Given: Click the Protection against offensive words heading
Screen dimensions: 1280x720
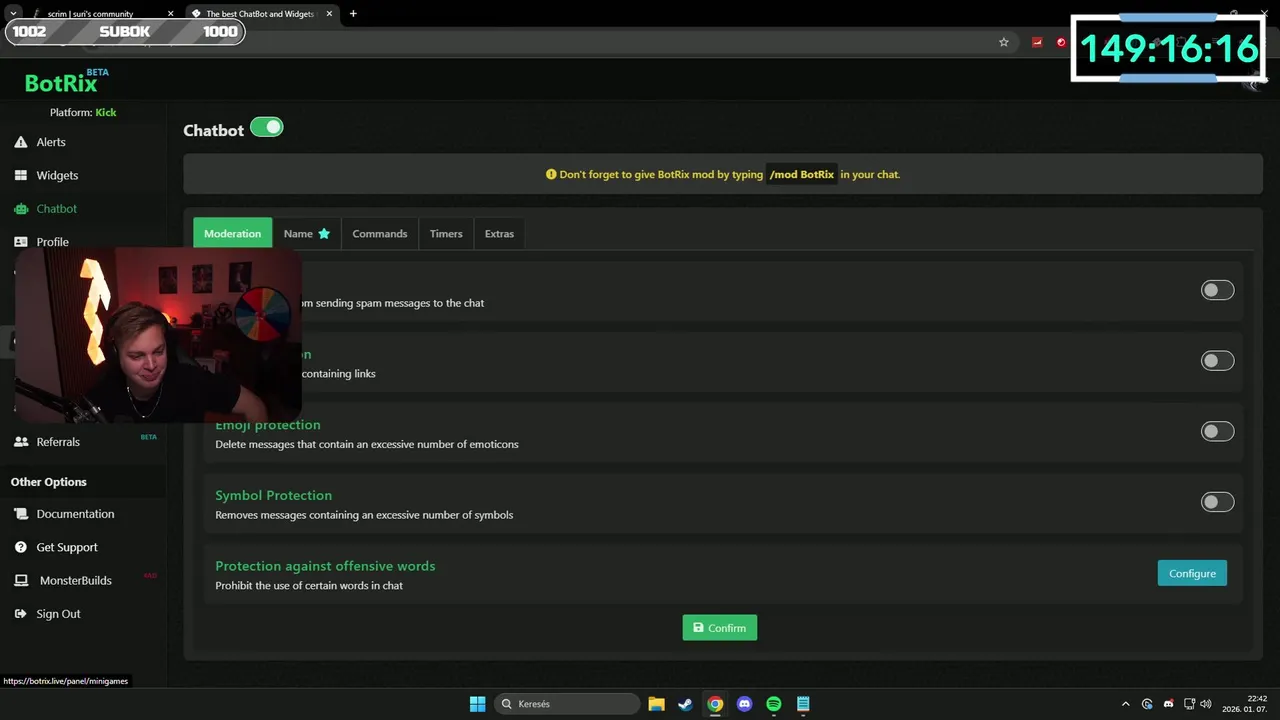Looking at the screenshot, I should (x=325, y=566).
